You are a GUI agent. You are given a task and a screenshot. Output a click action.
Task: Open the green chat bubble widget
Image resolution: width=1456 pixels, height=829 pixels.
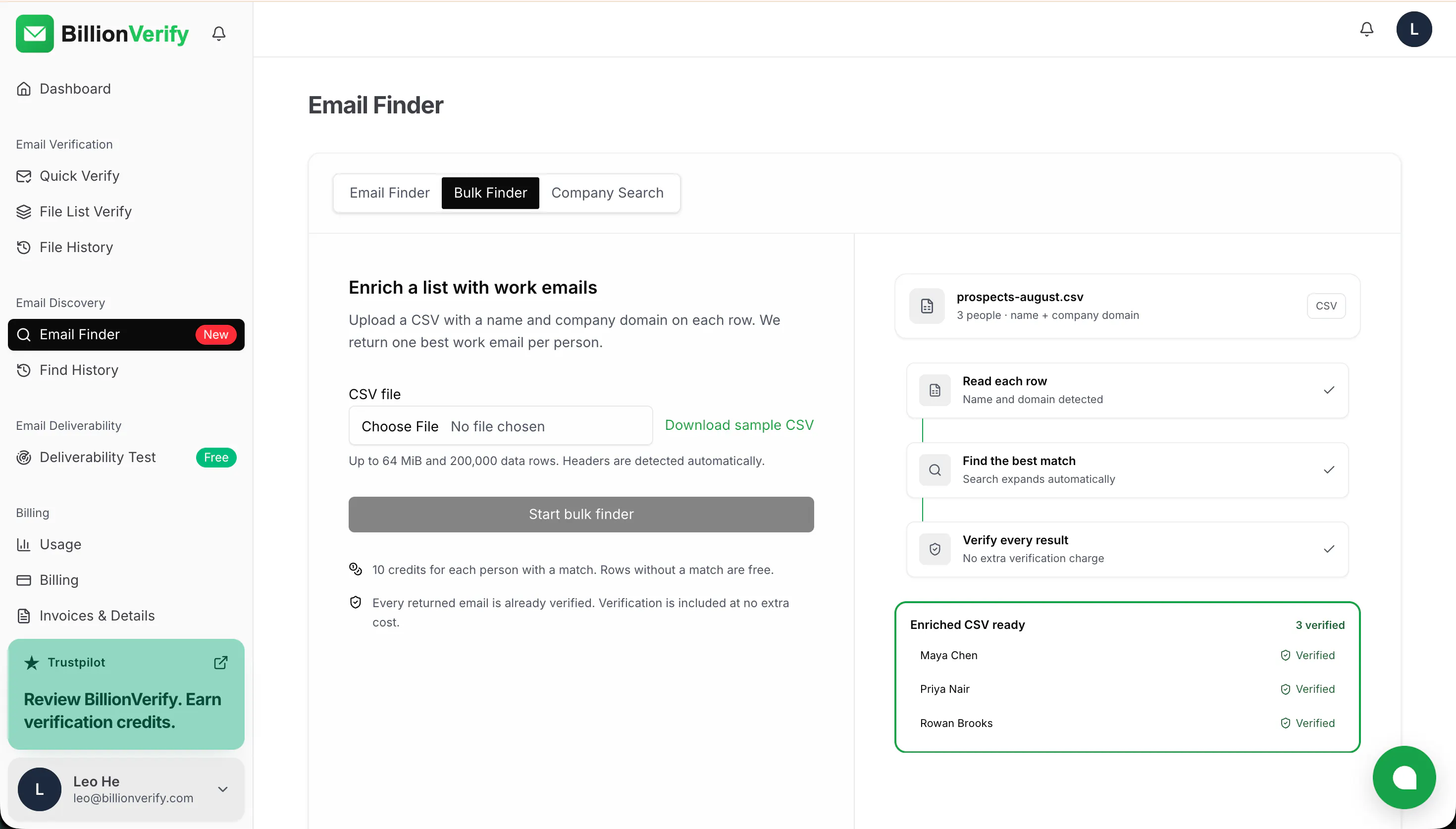1404,777
